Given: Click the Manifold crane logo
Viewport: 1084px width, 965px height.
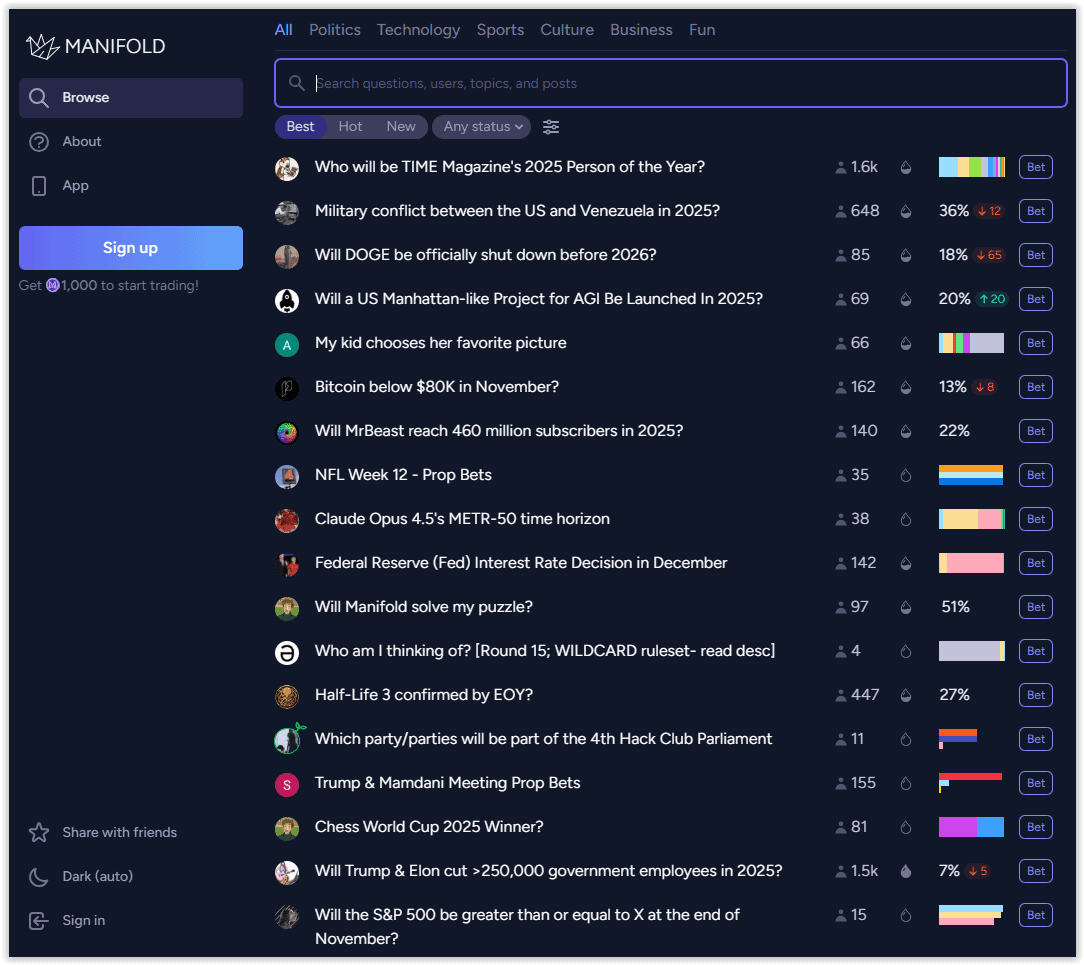Looking at the screenshot, I should [42, 46].
